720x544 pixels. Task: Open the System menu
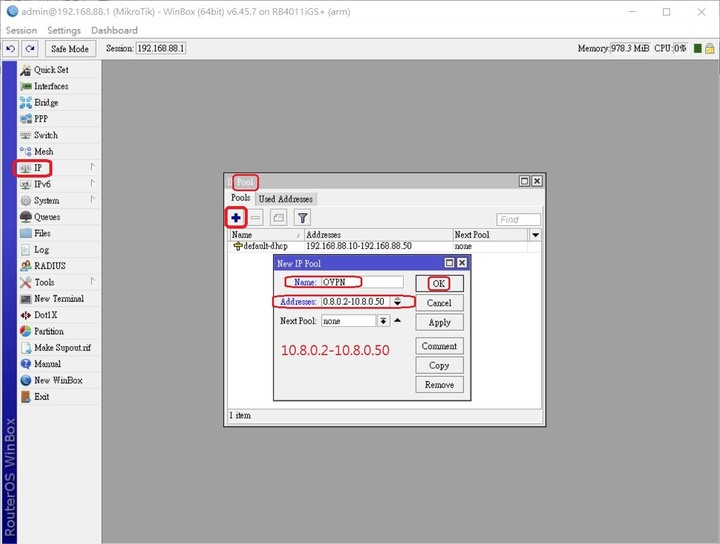pyautogui.click(x=59, y=201)
